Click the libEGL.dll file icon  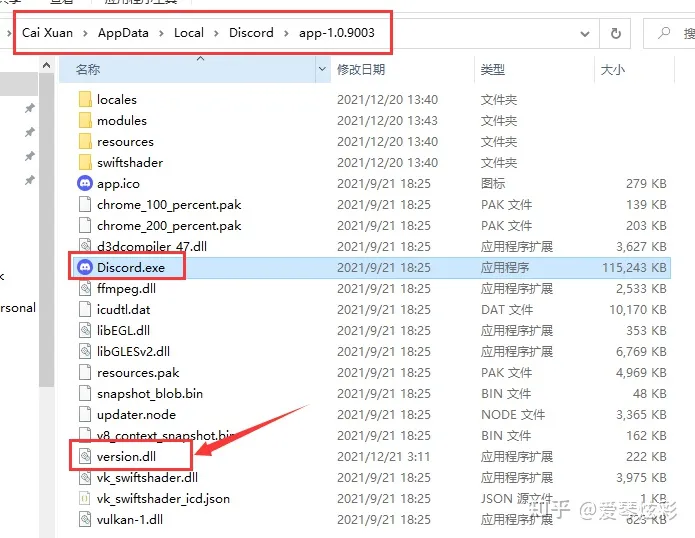[x=85, y=330]
